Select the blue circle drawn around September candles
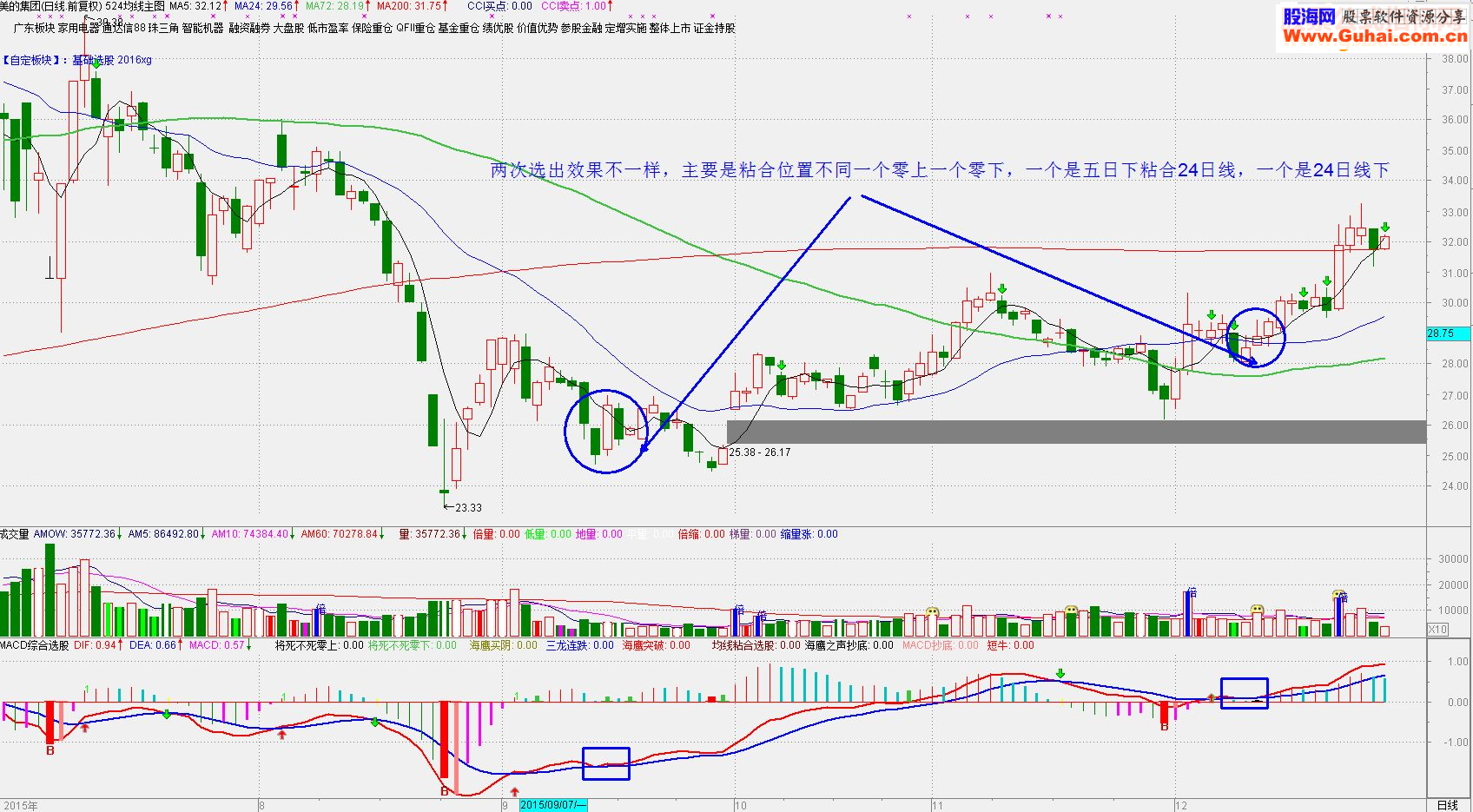Viewport: 1473px width, 812px height. [x=606, y=431]
